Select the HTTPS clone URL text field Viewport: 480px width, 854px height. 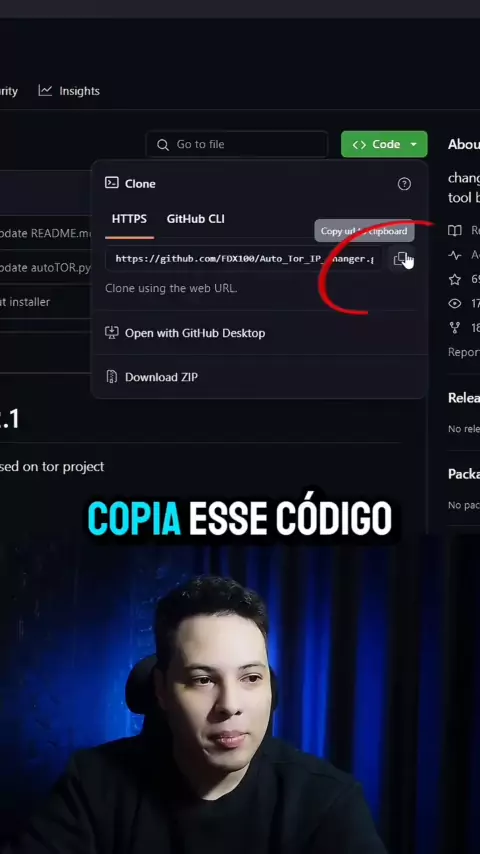coord(244,259)
